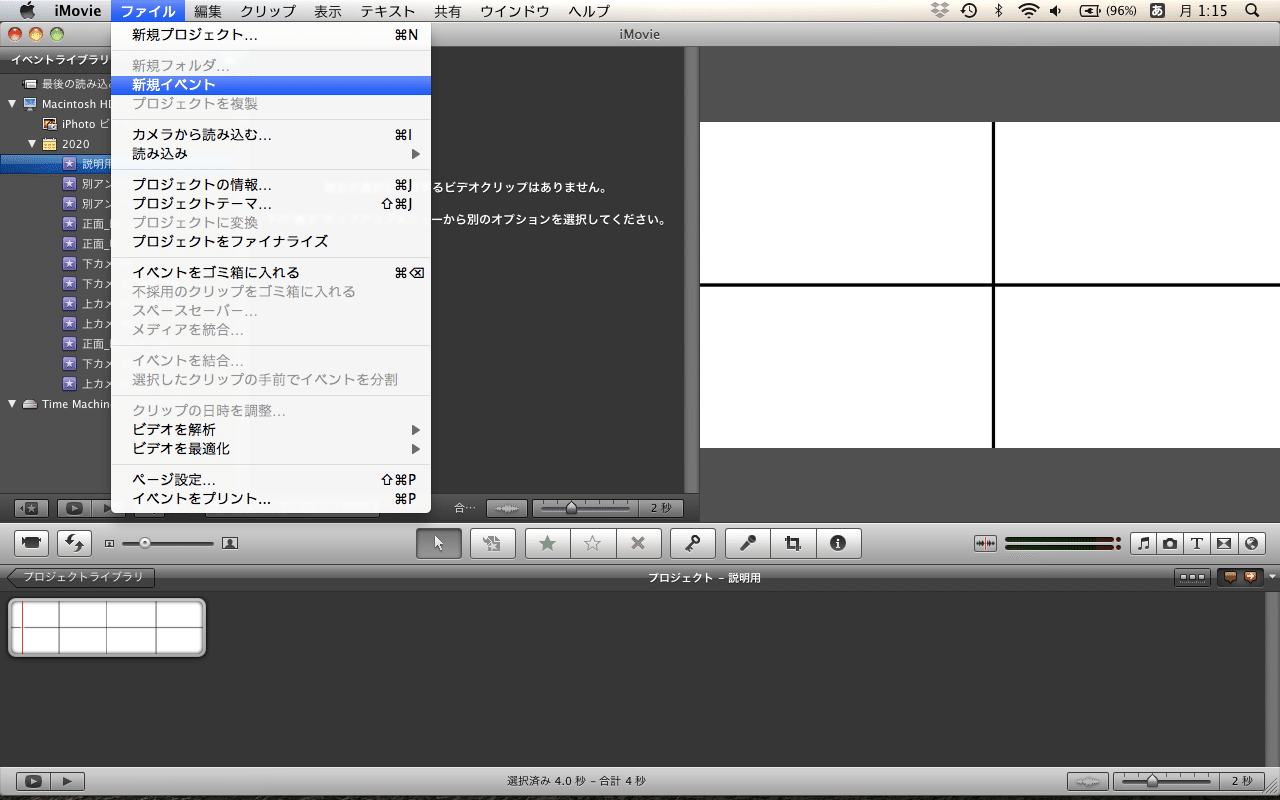Open the voiceover microphone tool
Viewport: 1280px width, 800px height.
pyautogui.click(x=747, y=543)
